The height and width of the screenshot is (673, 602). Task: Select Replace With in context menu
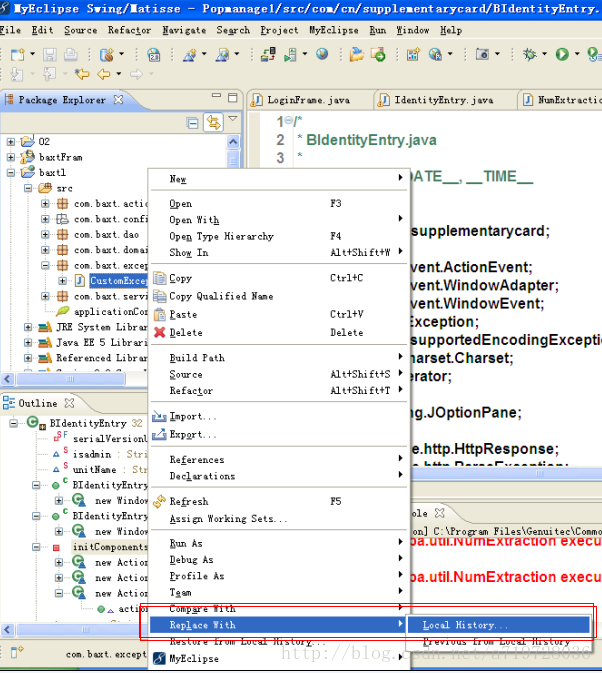tap(279, 625)
